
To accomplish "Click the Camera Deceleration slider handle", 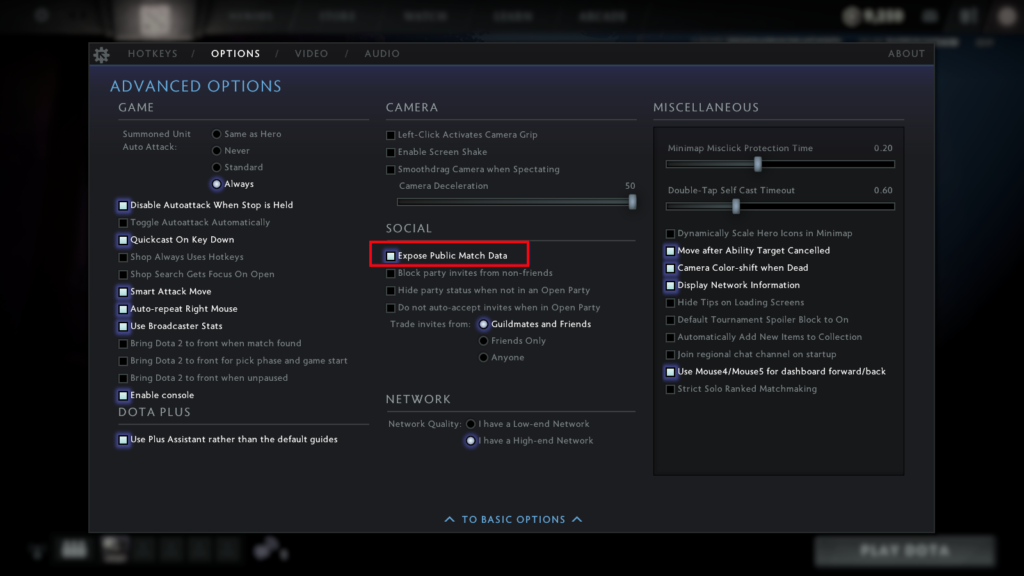I will click(631, 201).
